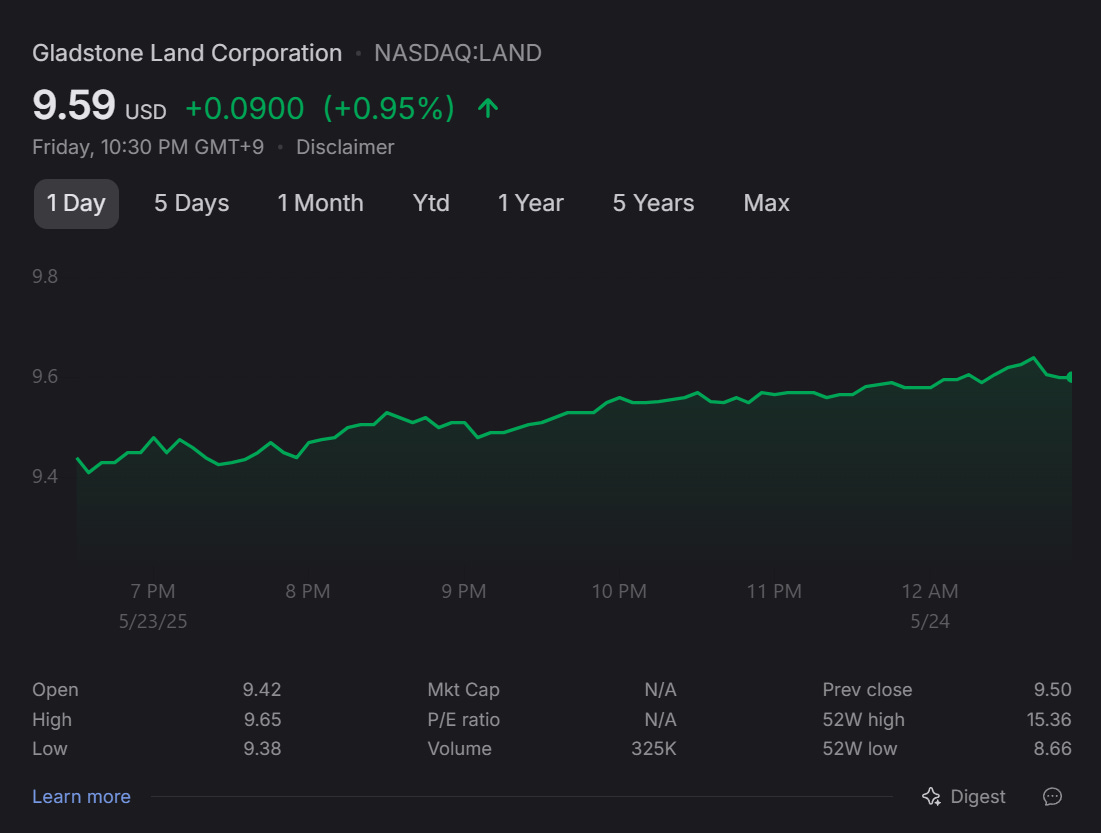Click the High value 9.65
This screenshot has width=1101, height=833.
pyautogui.click(x=263, y=720)
